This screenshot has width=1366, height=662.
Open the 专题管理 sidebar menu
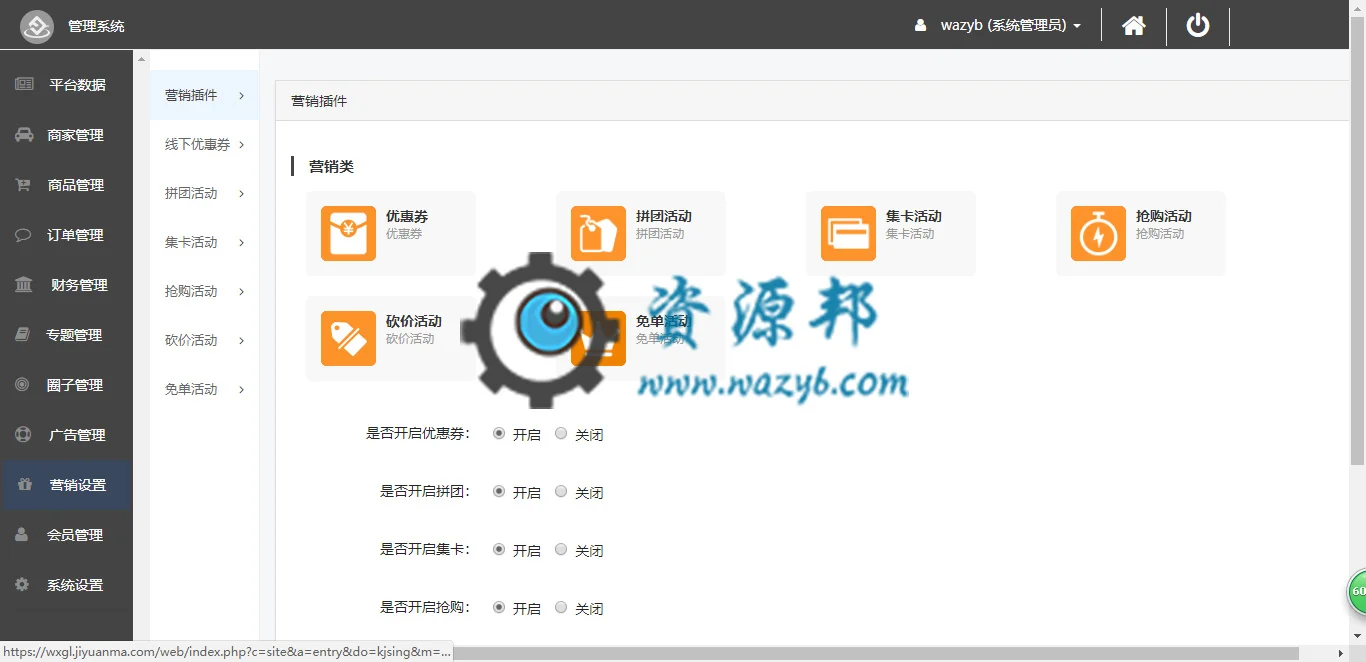(66, 335)
